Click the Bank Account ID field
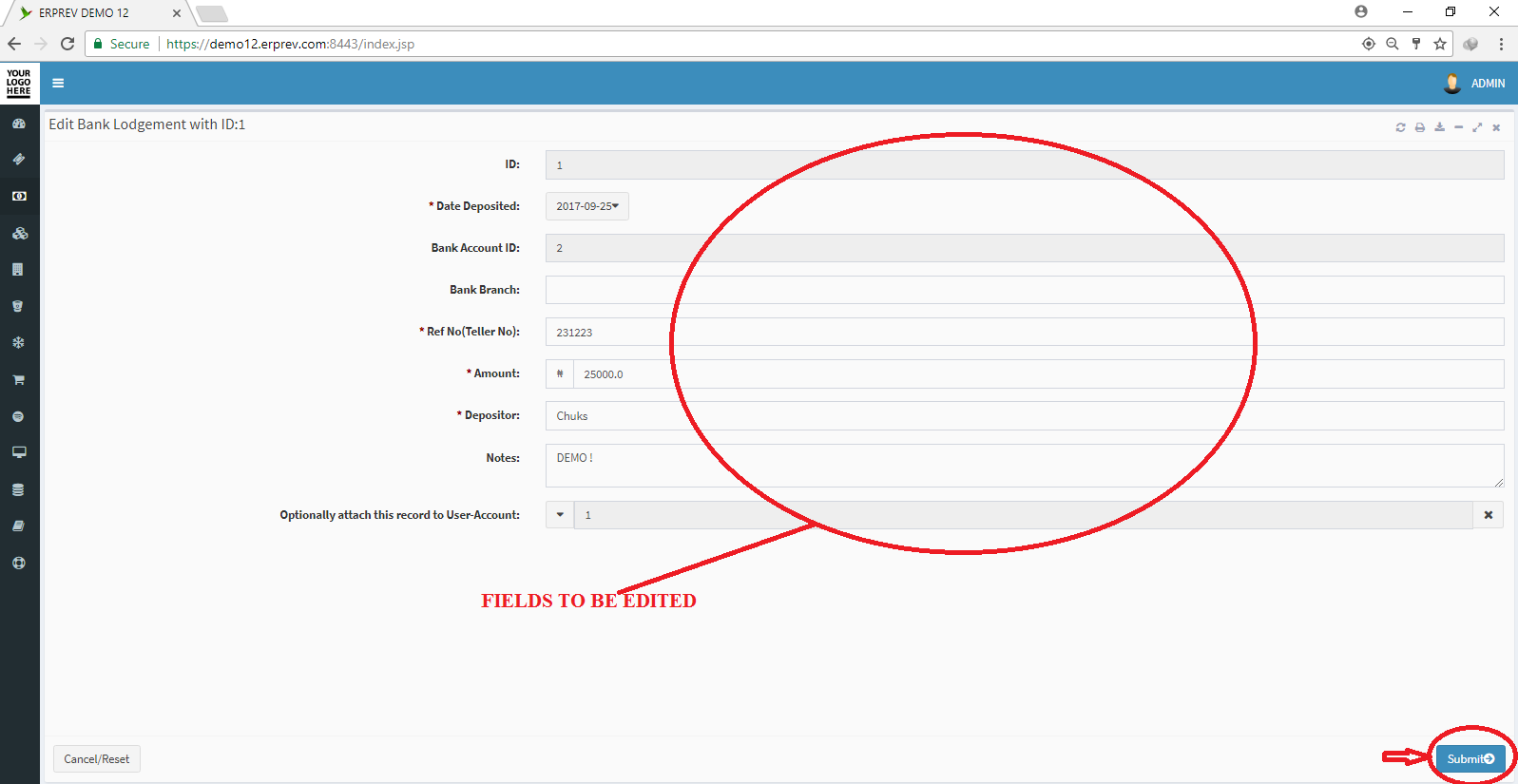The width and height of the screenshot is (1518, 784). click(x=1025, y=248)
